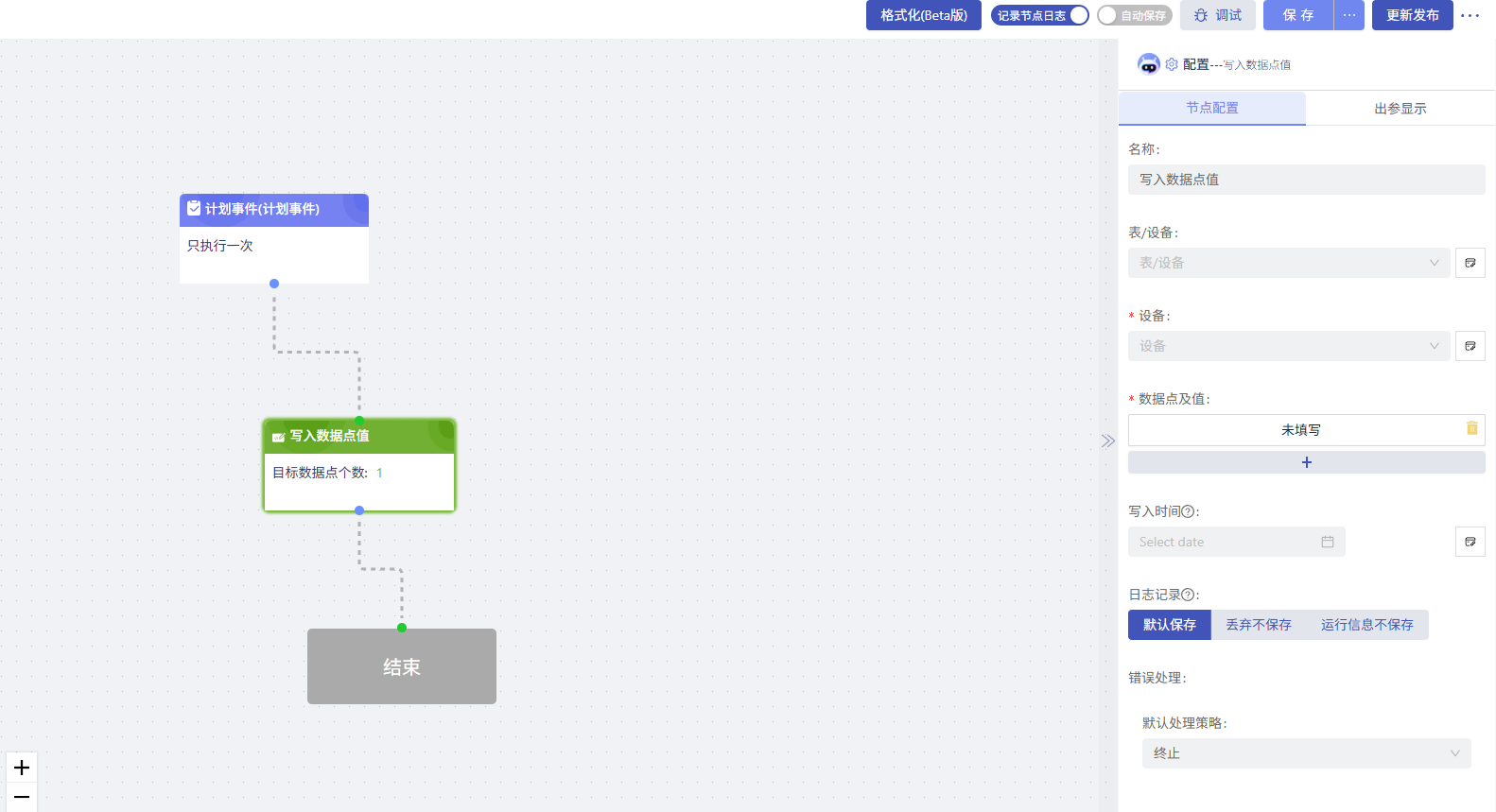Toggle the 记录节点日志 switch
This screenshot has height=812, width=1496.
1040,15
